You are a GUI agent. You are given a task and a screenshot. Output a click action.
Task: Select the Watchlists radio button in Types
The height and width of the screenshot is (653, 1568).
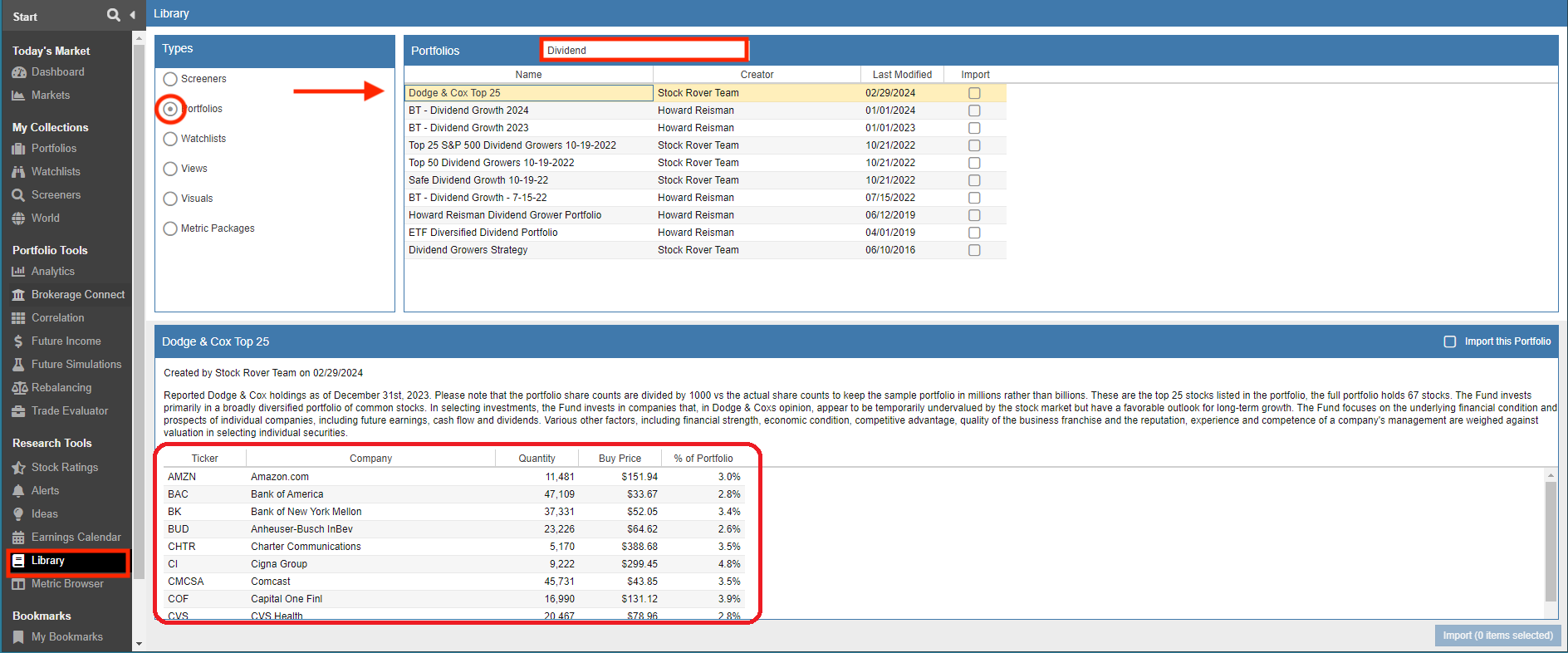tap(170, 139)
